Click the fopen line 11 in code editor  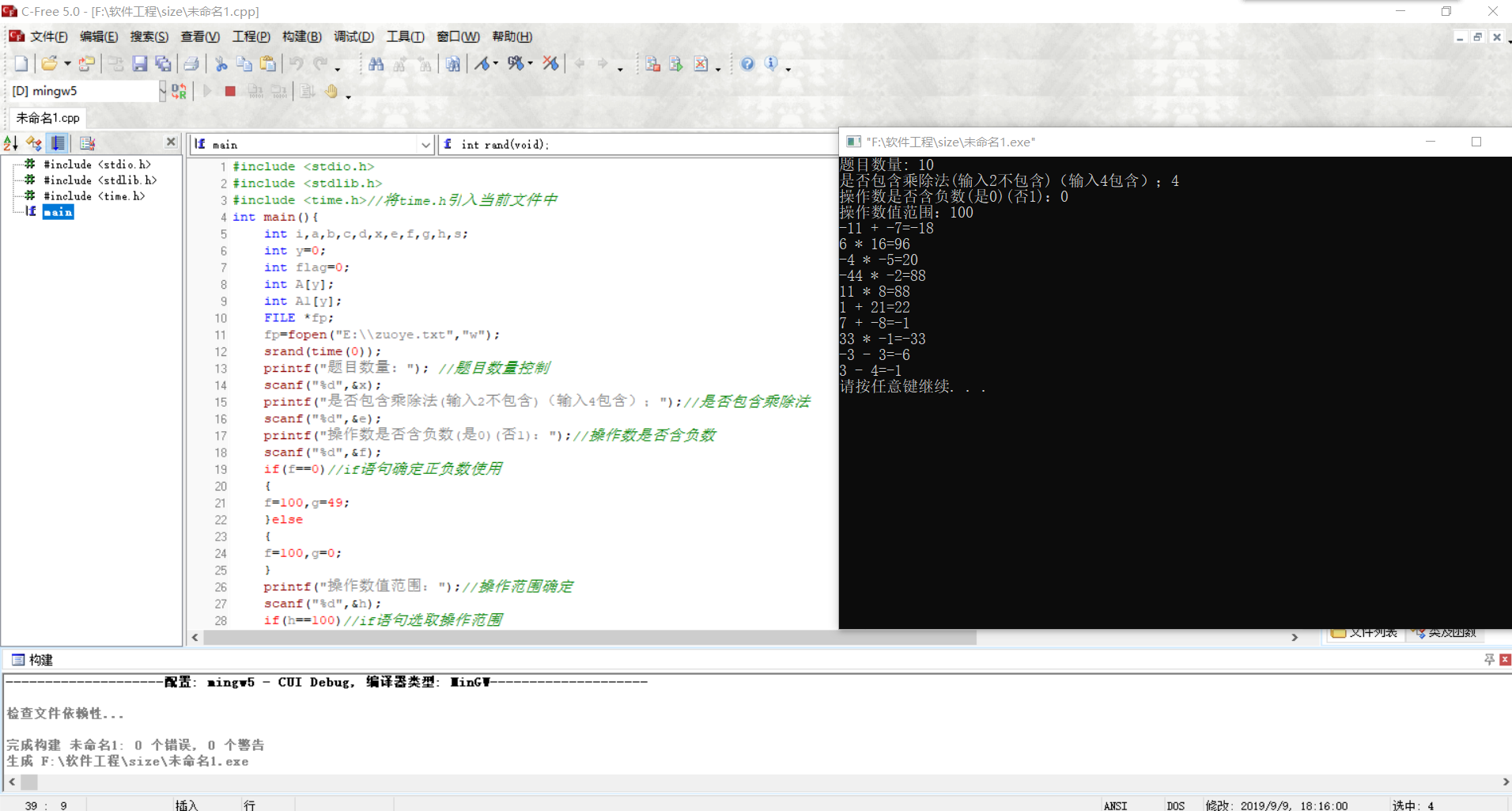[x=382, y=335]
